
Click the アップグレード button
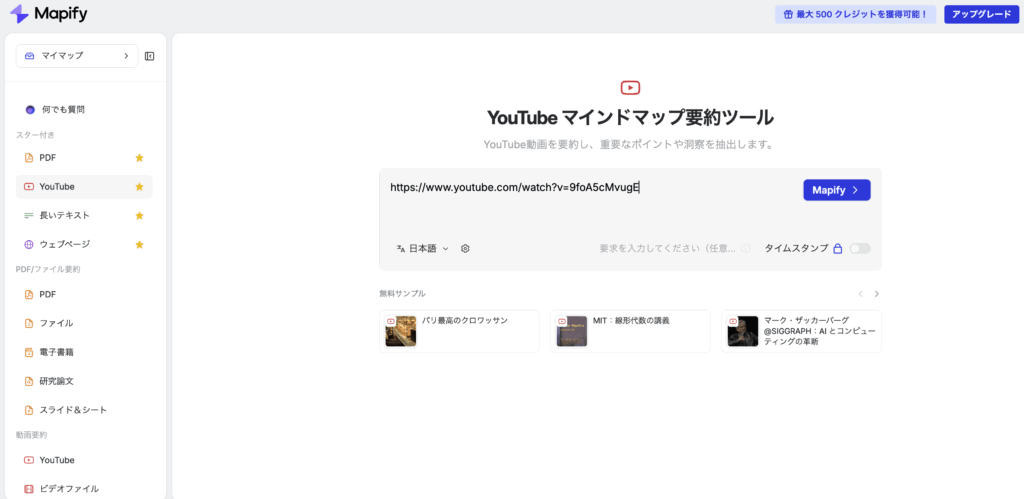click(x=980, y=14)
